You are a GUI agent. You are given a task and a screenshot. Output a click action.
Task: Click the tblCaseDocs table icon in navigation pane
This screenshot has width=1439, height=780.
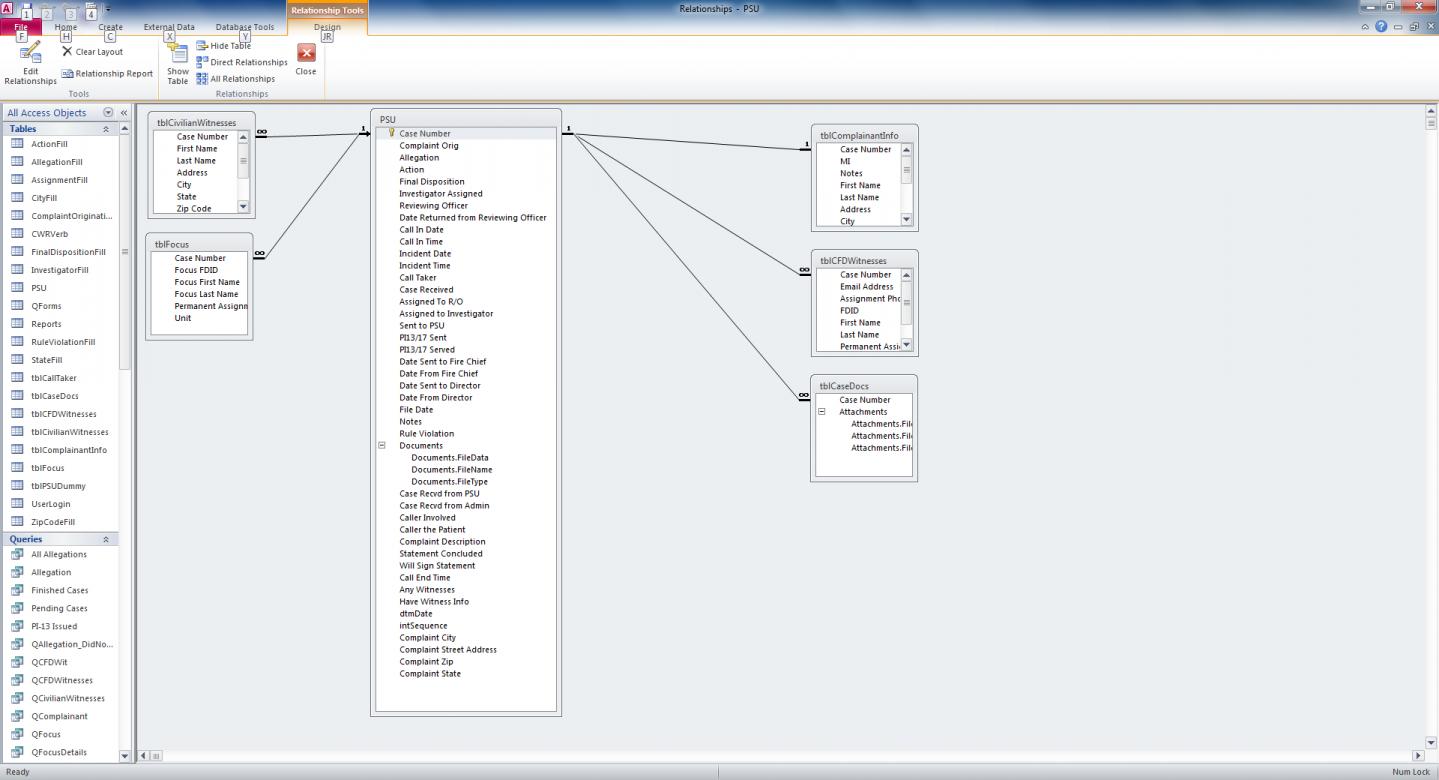[x=17, y=396]
